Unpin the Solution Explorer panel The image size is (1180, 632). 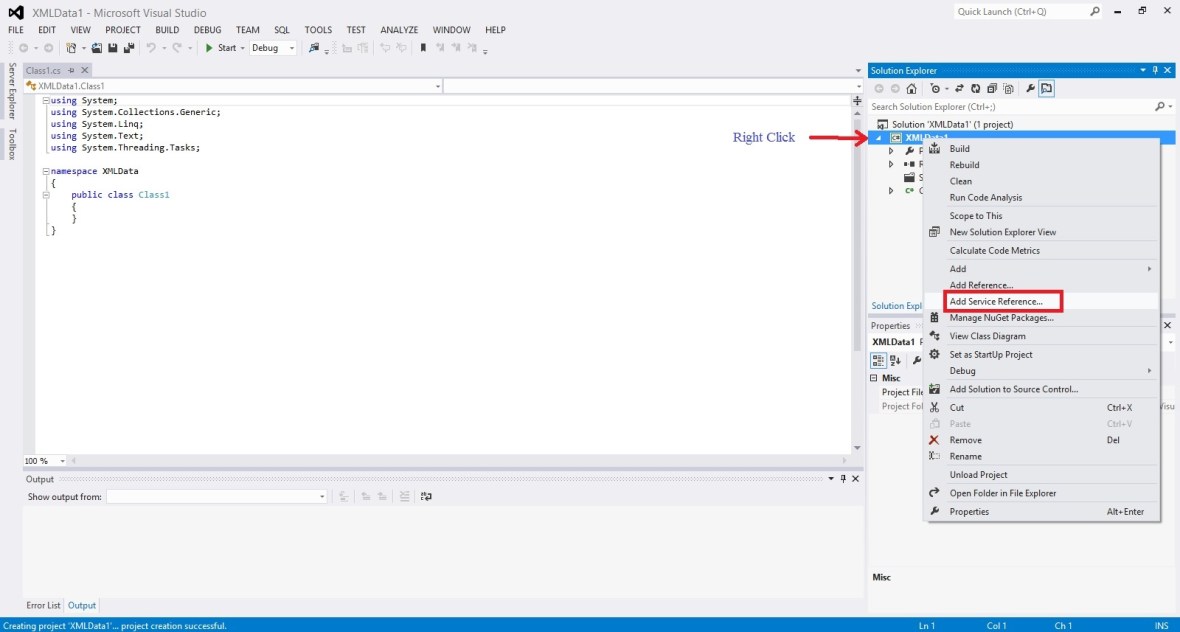[x=1155, y=70]
